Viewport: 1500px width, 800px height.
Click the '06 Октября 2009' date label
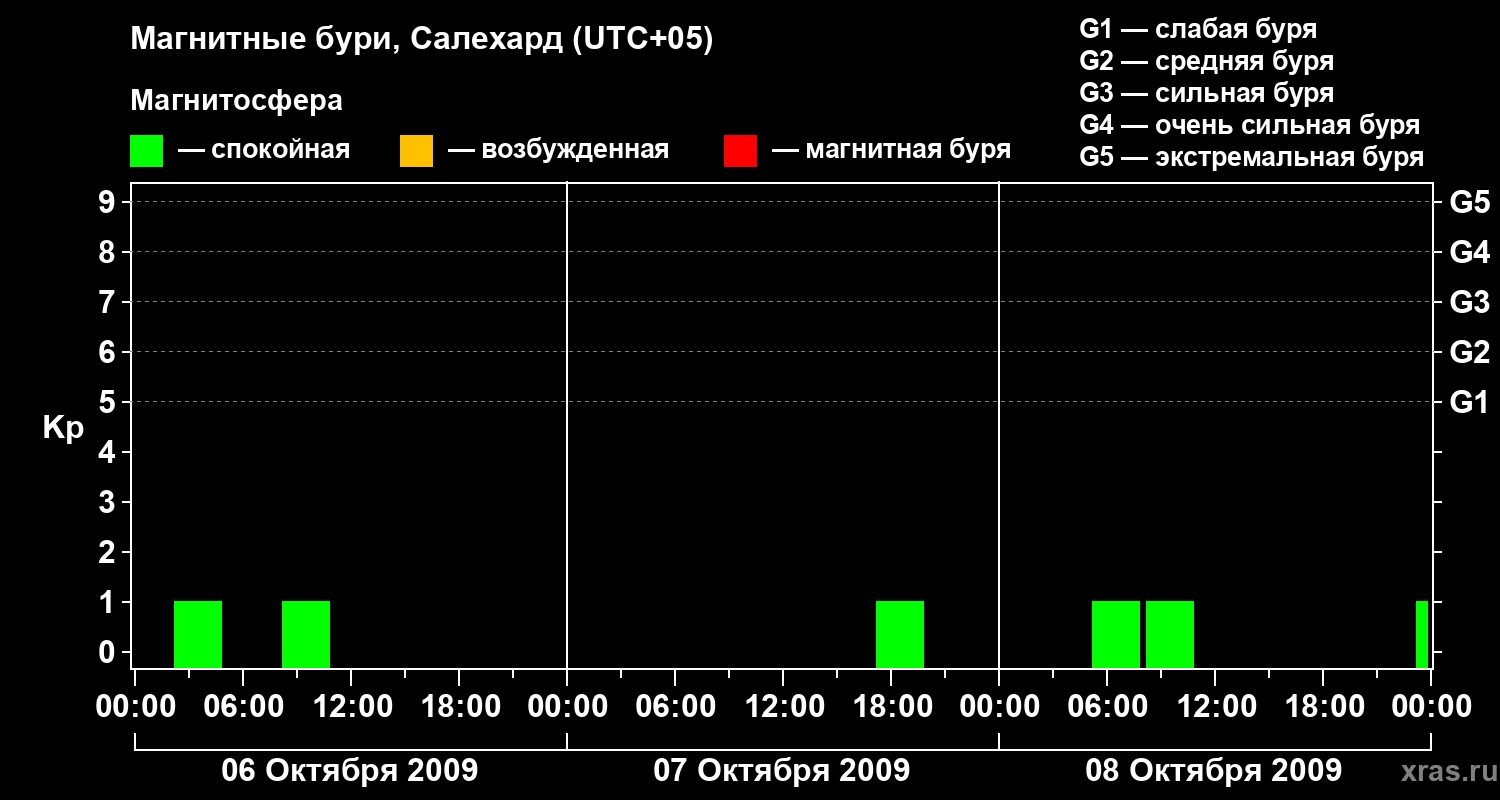pos(350,771)
